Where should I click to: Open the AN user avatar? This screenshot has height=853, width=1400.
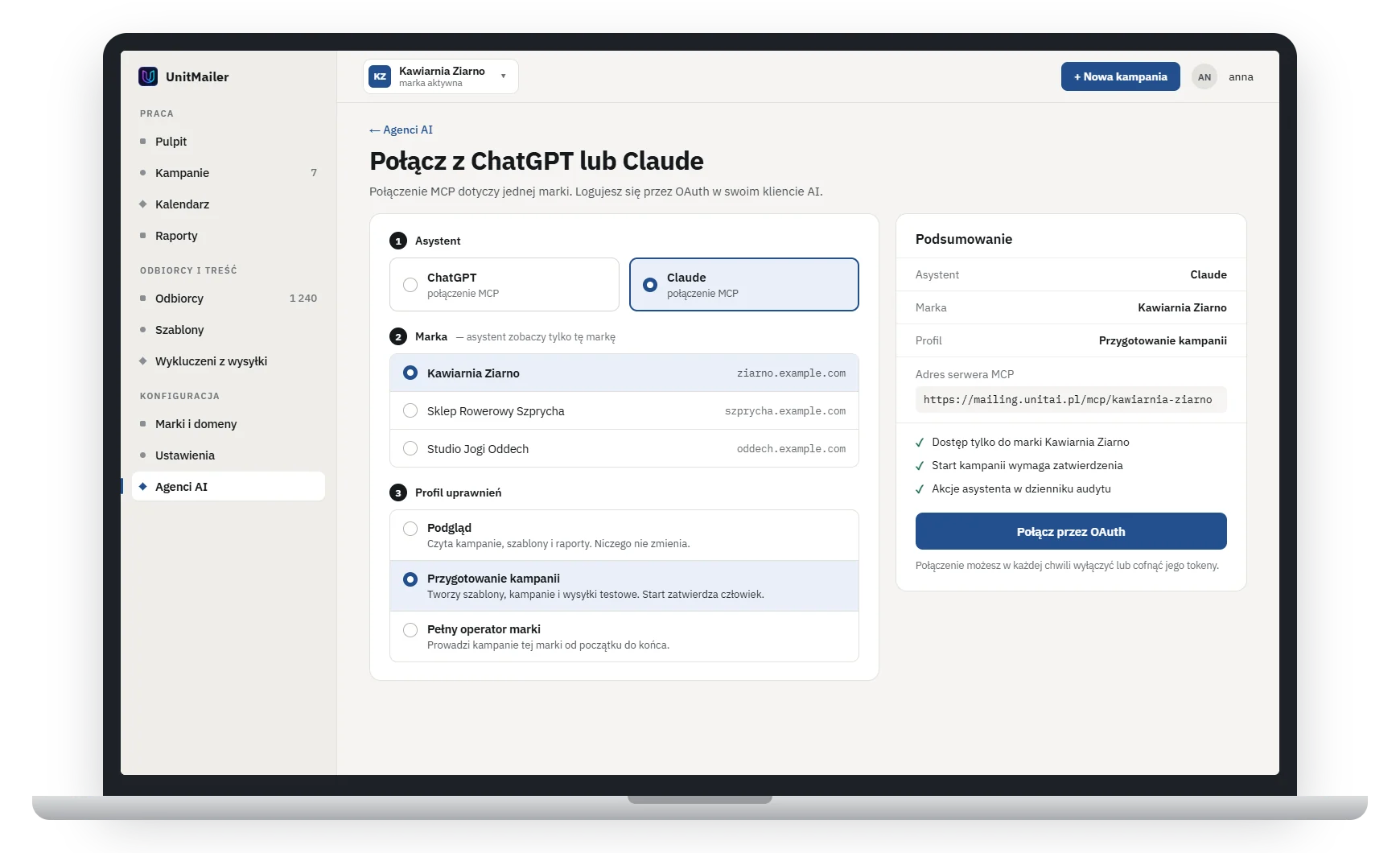coord(1204,77)
